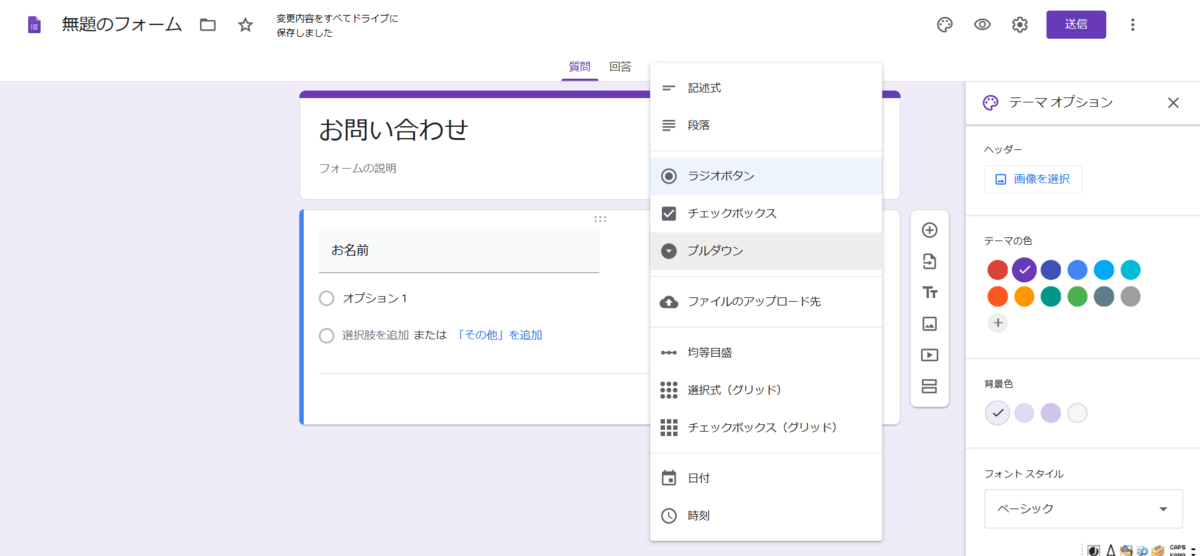Switch to the 回答 tab

(620, 67)
